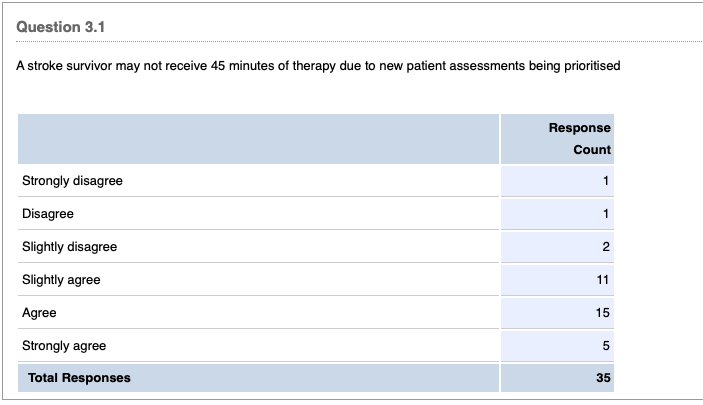Viewport: 703px width, 405px height.
Task: Click the count value in the Disagree row
Action: click(x=606, y=214)
